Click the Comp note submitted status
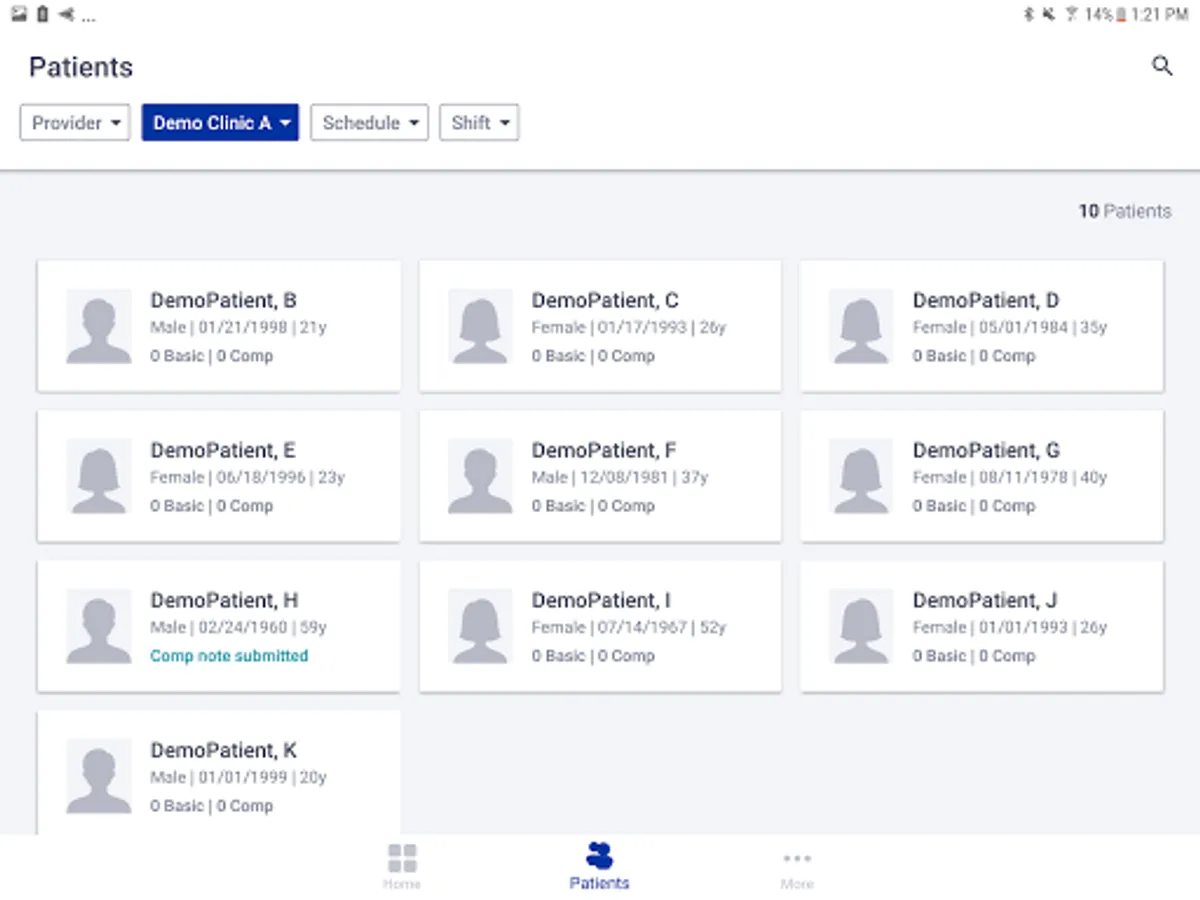Viewport: 1200px width, 900px height. pos(229,656)
